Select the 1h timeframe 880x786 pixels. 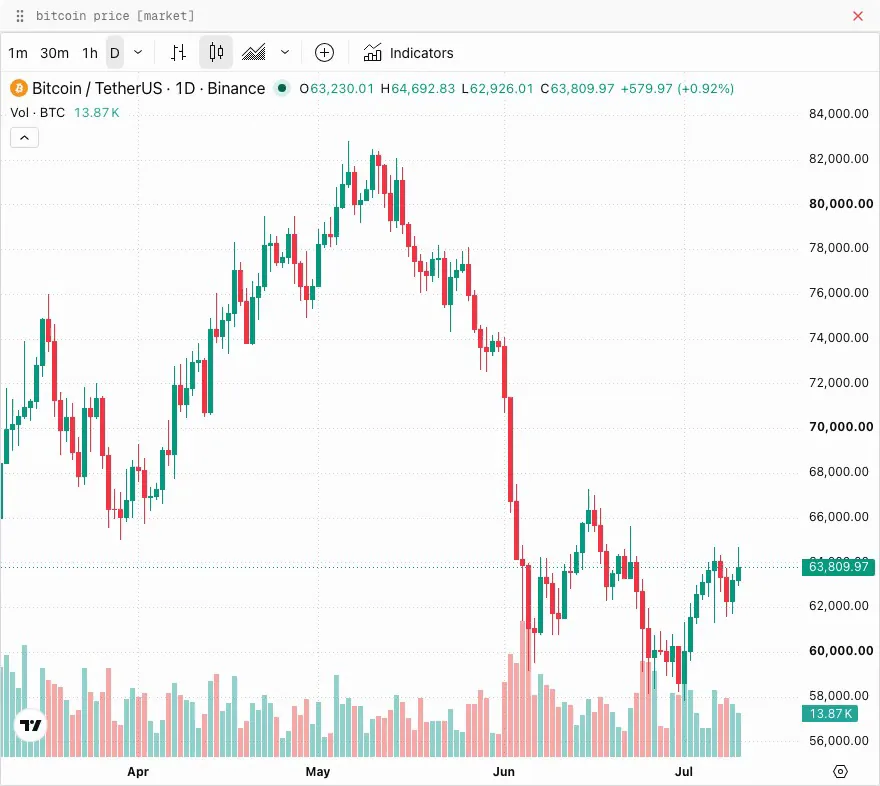click(90, 53)
